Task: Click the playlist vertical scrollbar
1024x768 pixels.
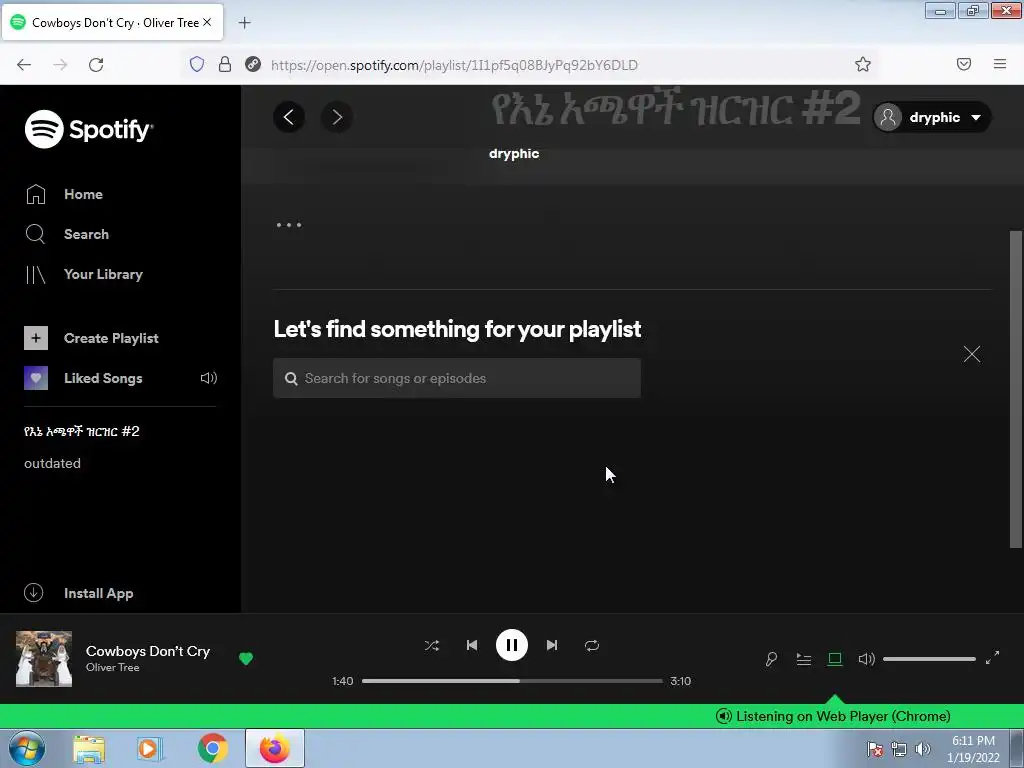Action: [1016, 389]
